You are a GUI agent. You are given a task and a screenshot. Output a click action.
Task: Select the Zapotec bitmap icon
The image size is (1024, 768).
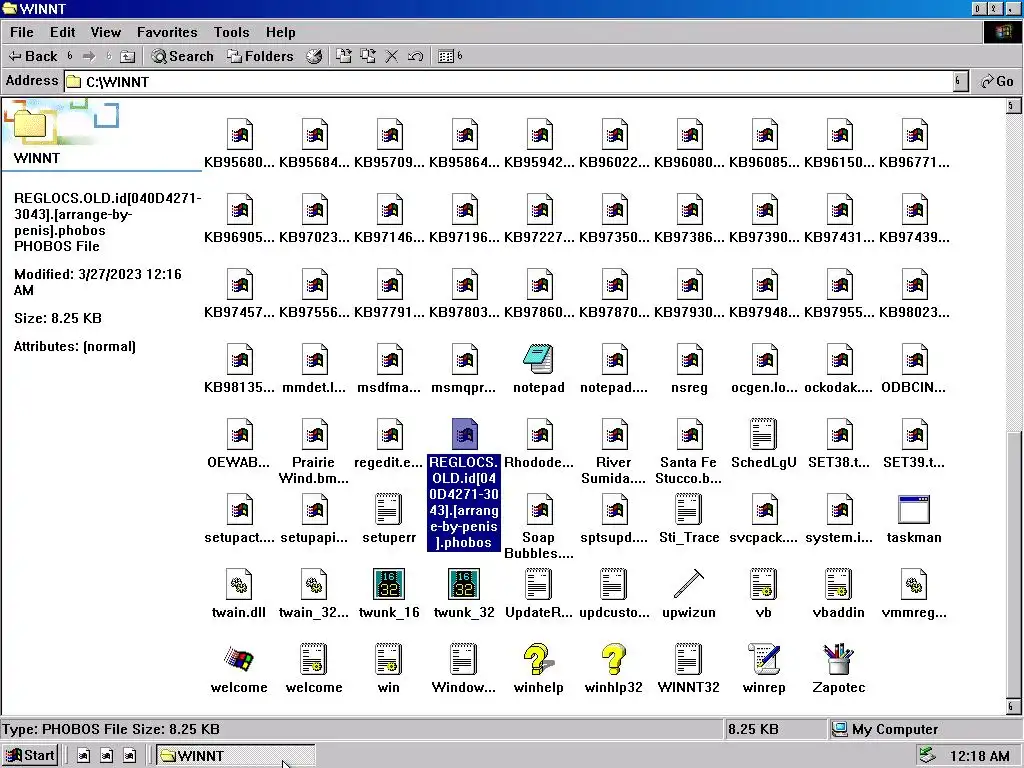pyautogui.click(x=839, y=667)
